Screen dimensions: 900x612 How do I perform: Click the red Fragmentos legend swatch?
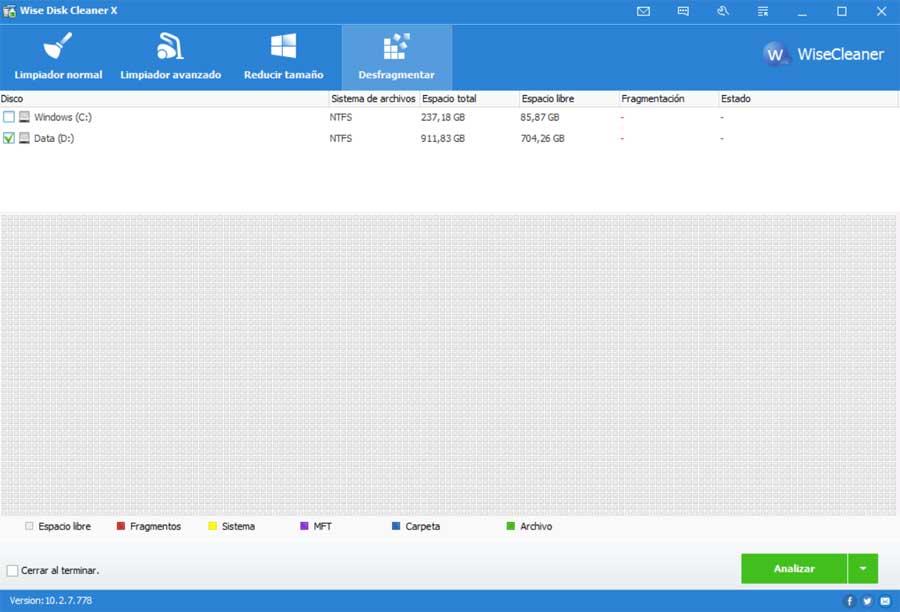(121, 526)
